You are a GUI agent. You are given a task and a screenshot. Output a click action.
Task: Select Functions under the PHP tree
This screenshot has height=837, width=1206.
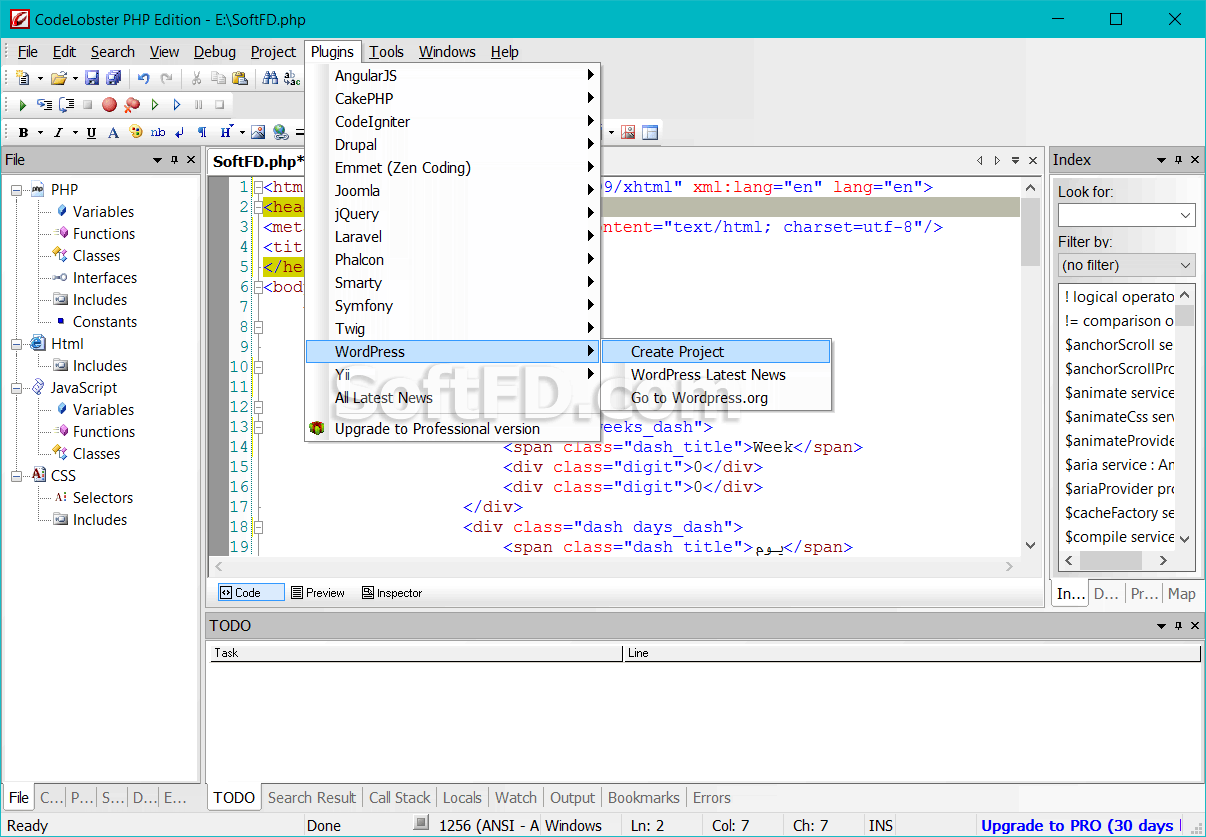104,234
